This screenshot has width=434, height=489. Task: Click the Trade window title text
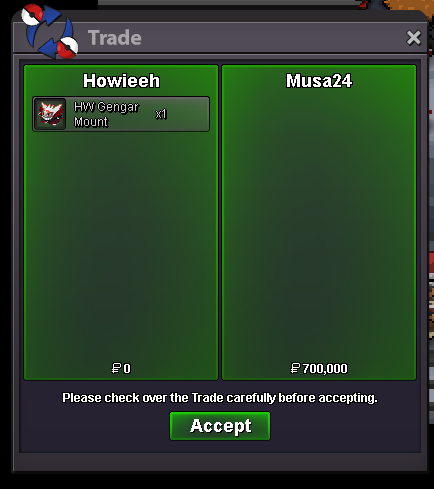click(x=115, y=38)
